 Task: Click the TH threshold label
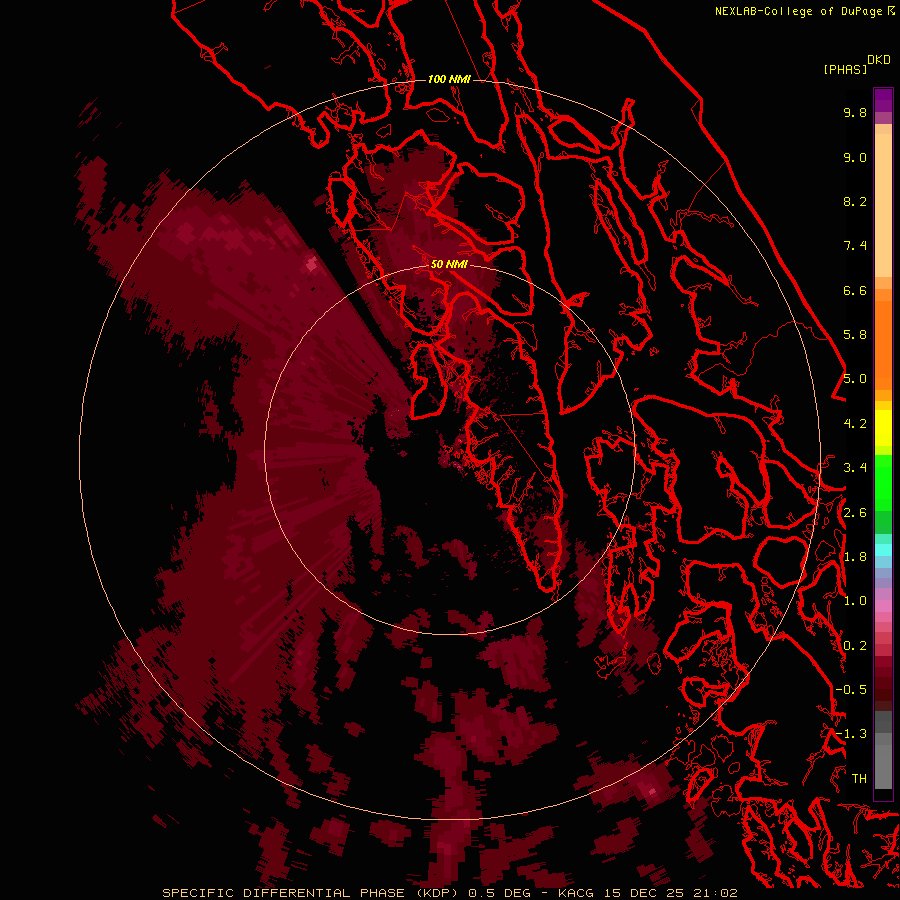click(x=859, y=779)
